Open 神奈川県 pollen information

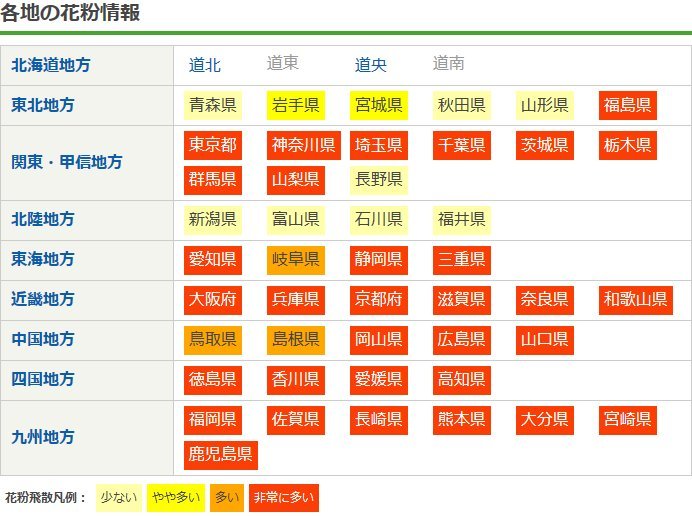coord(304,146)
